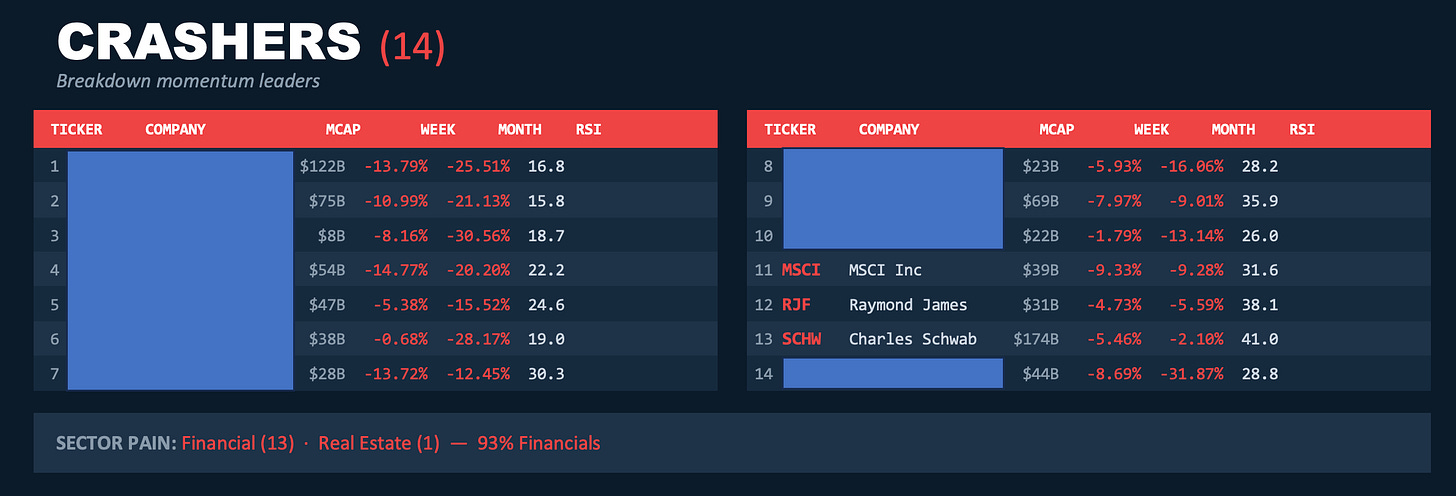This screenshot has height=496, width=1456.
Task: Click the -21.13% month change
Action: pyautogui.click(x=478, y=201)
